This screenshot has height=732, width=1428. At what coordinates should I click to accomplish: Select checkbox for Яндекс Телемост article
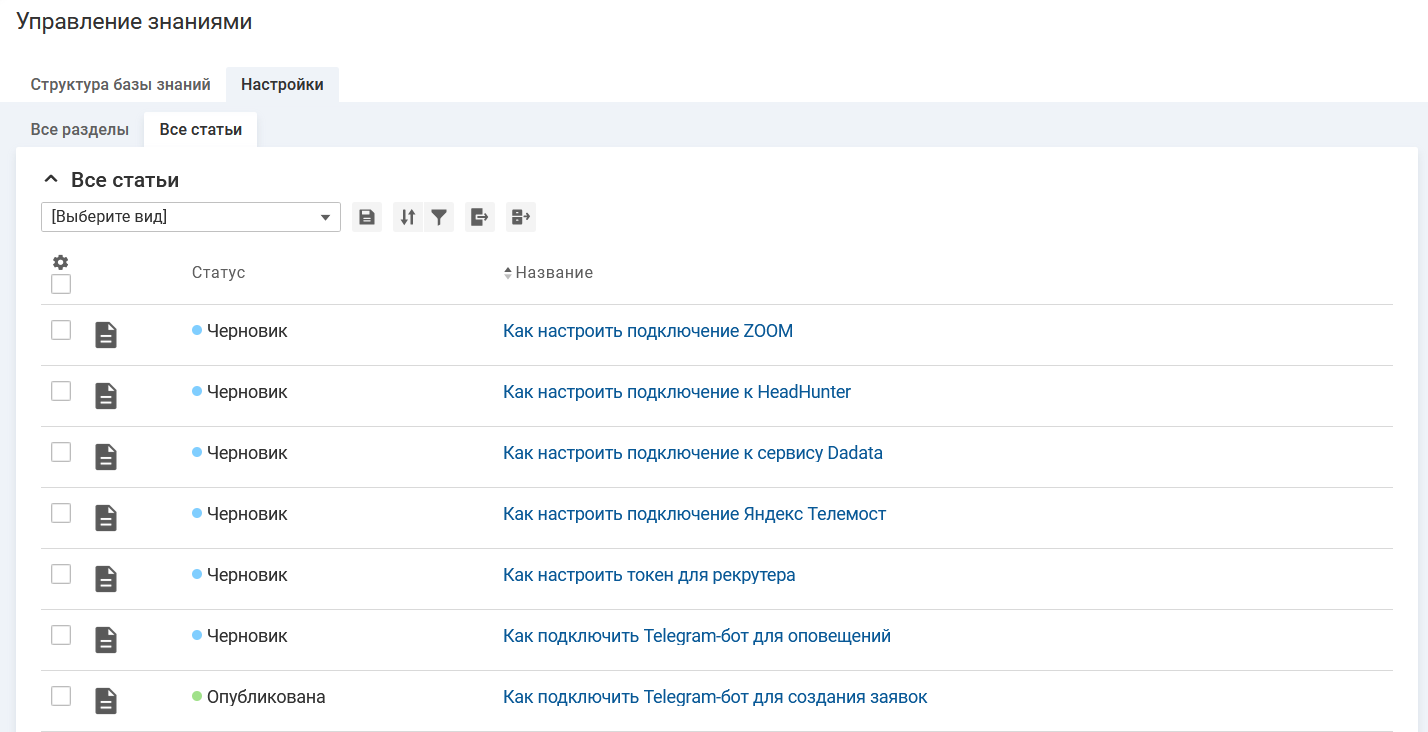pyautogui.click(x=61, y=513)
